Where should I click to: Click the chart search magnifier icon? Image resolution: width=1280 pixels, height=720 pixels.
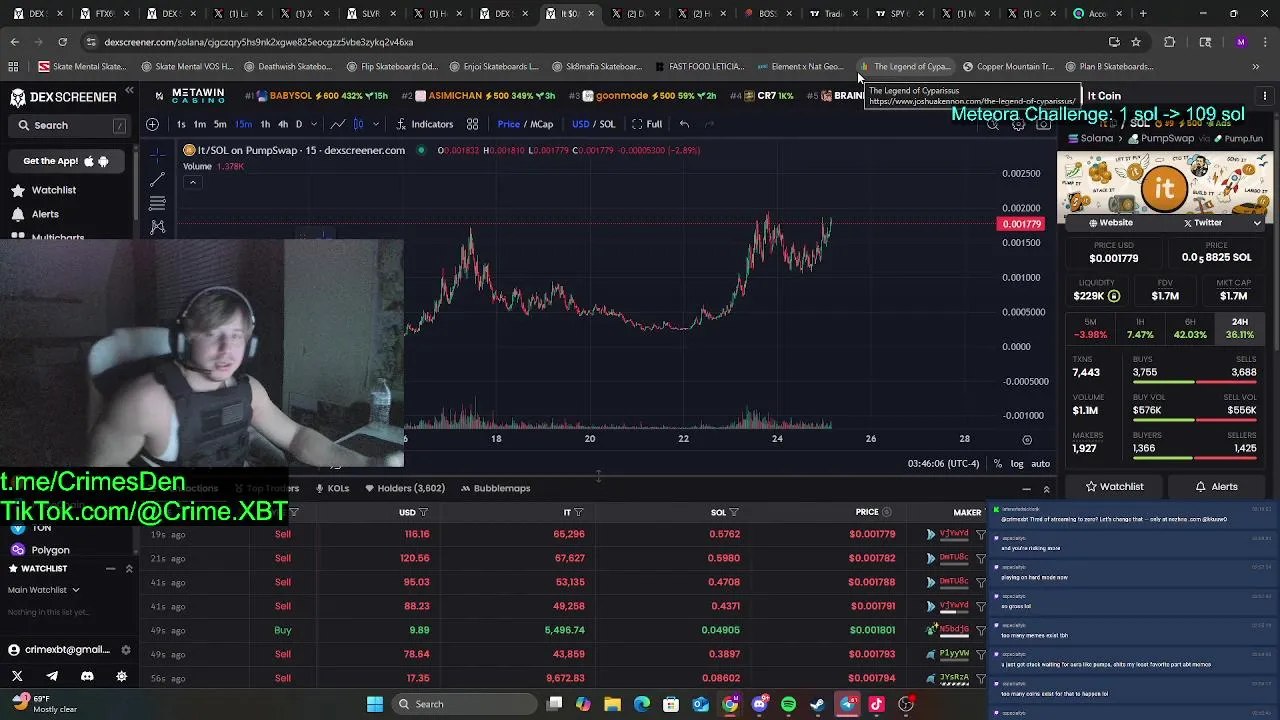click(993, 125)
